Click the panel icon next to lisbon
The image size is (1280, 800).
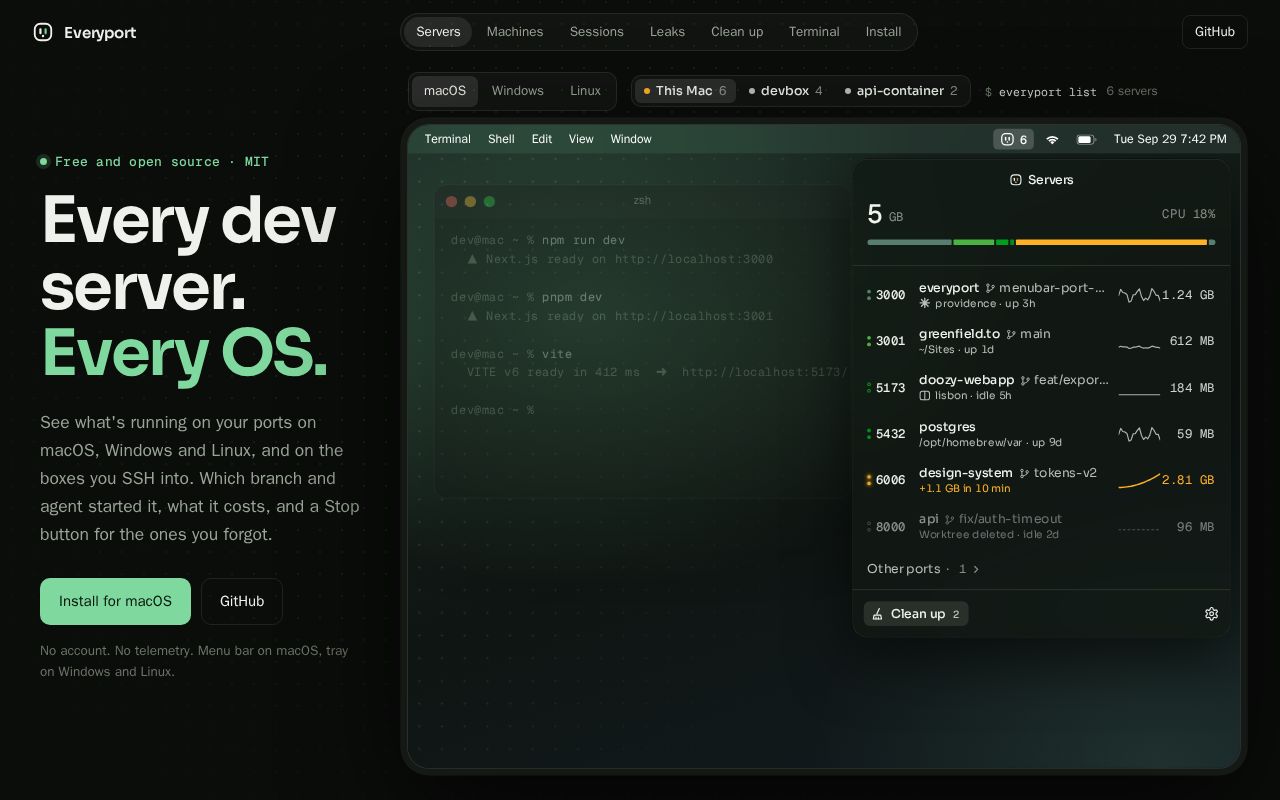point(925,396)
